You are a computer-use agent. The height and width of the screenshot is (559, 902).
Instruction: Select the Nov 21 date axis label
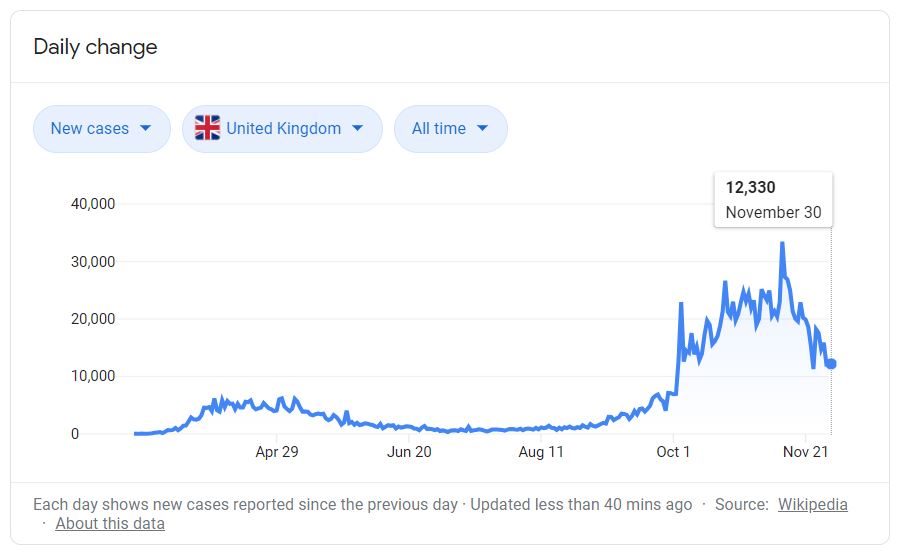point(805,452)
